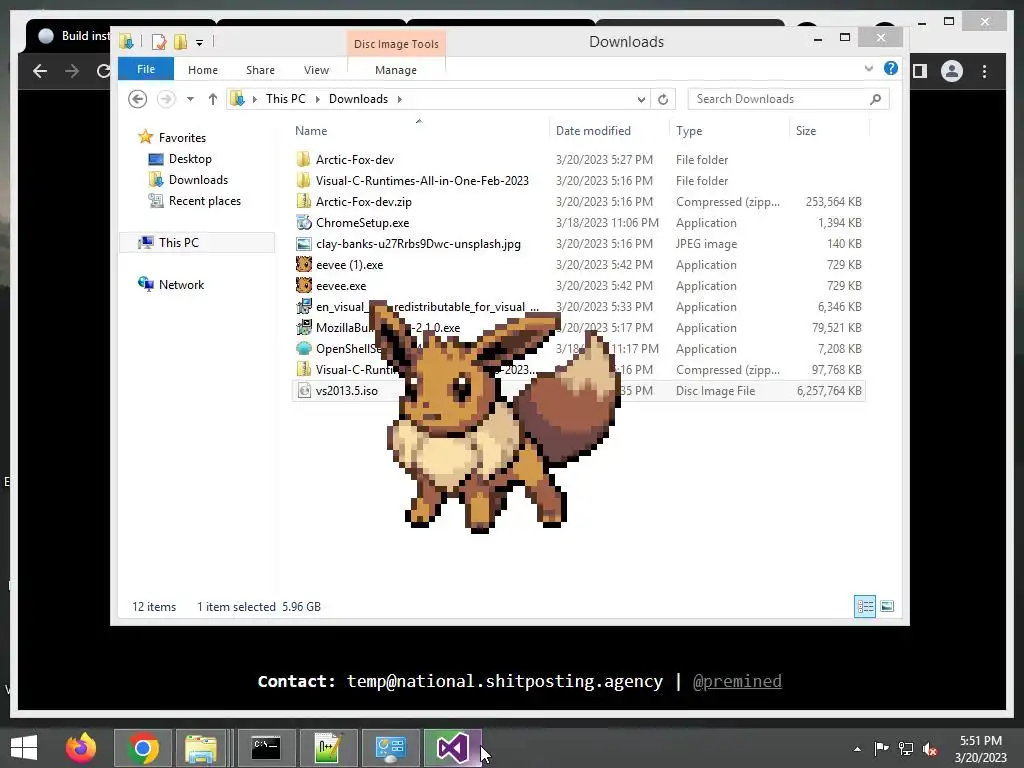
Task: Open the @premined link in Chrome window
Action: tap(737, 681)
